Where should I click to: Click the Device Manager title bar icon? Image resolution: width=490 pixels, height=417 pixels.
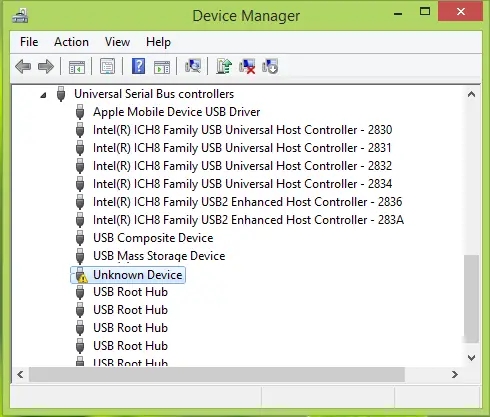[20, 16]
